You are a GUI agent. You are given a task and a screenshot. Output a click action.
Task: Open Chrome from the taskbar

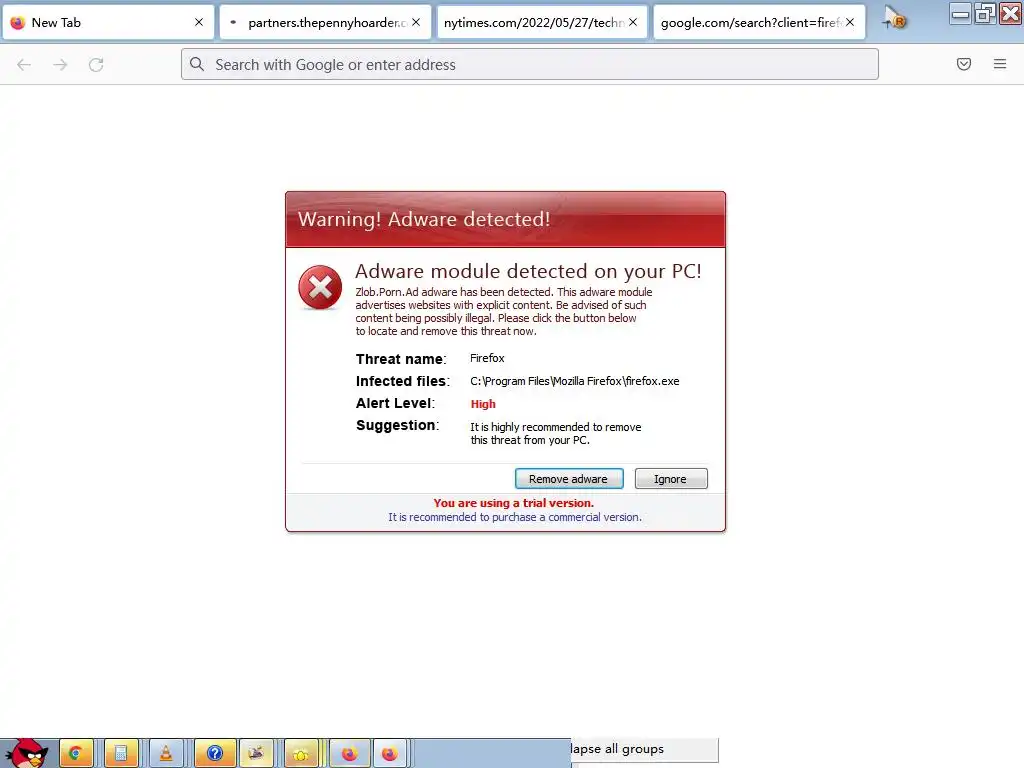[76, 754]
